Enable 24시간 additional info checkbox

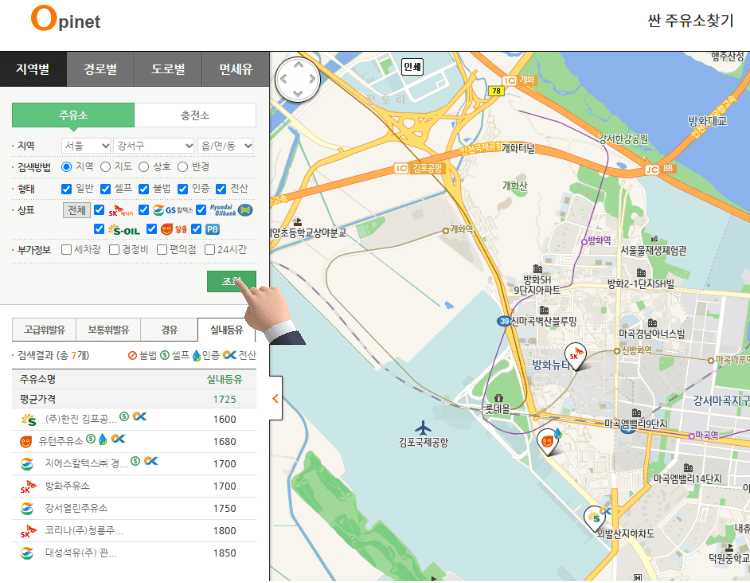(x=210, y=250)
